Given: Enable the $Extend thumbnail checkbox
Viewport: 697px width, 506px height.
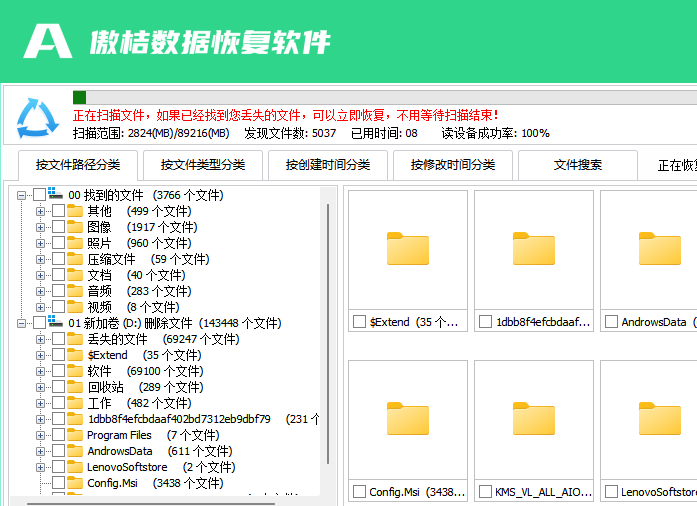Looking at the screenshot, I should click(360, 322).
